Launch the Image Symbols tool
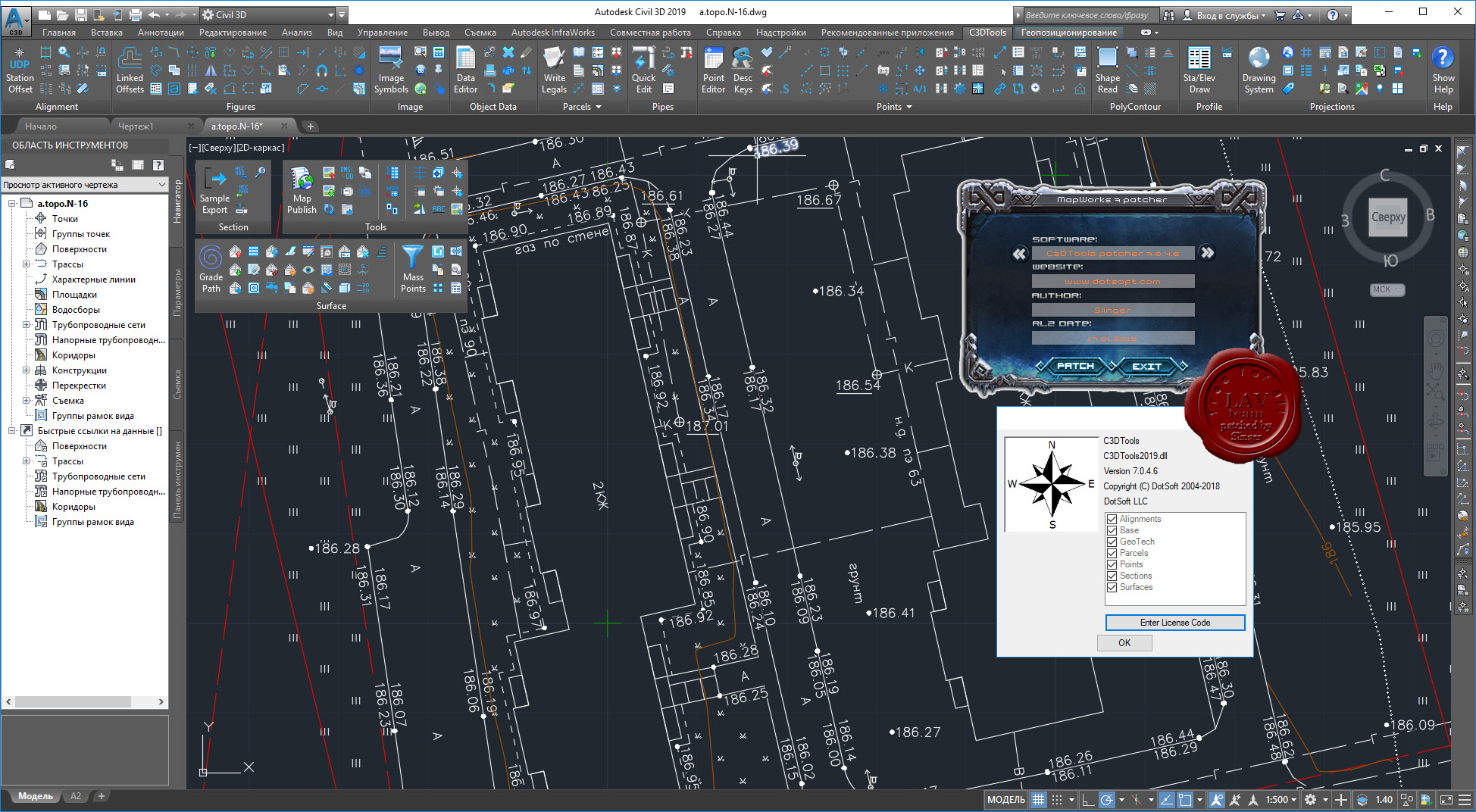This screenshot has height=812, width=1476. pos(391,70)
